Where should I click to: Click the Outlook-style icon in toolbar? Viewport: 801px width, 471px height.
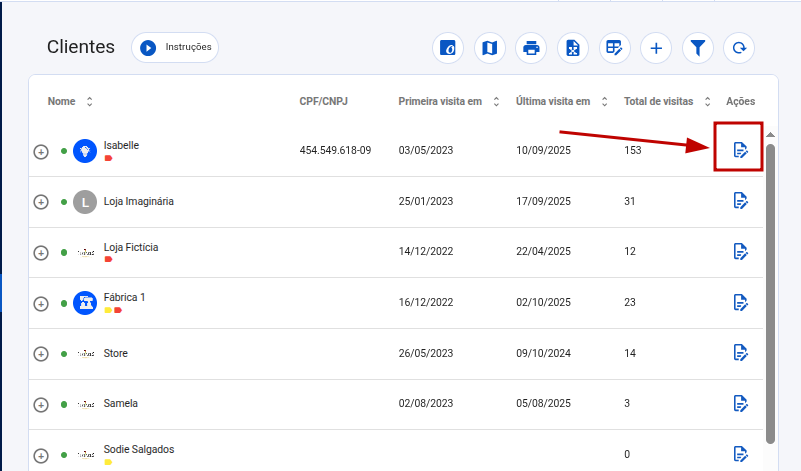[x=448, y=47]
